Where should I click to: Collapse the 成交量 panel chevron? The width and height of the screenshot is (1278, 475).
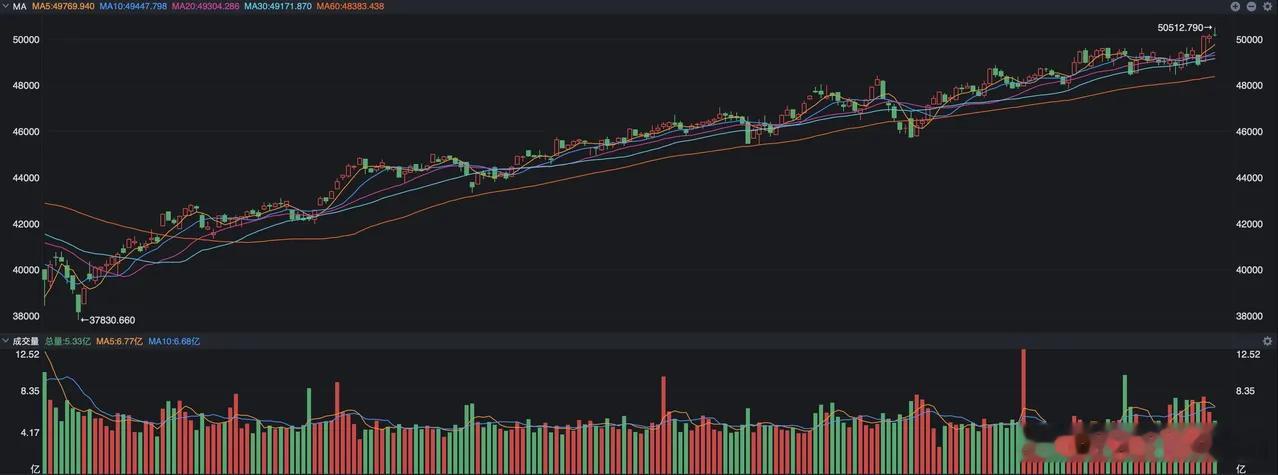click(5, 341)
